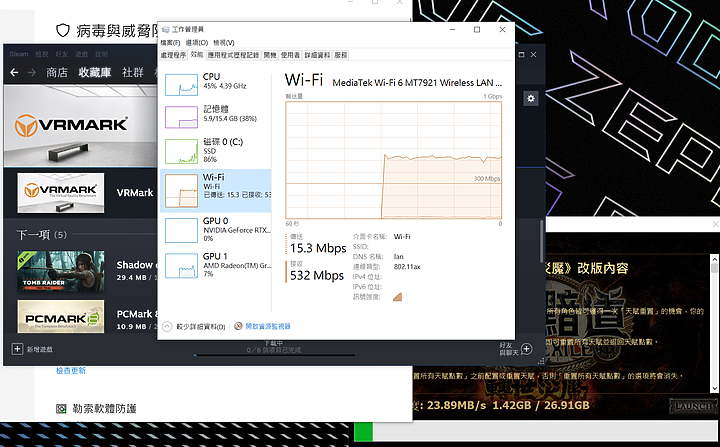The width and height of the screenshot is (720, 447).
Task: Select the 磁碟 0 (C:) SSD item
Action: tap(216, 151)
